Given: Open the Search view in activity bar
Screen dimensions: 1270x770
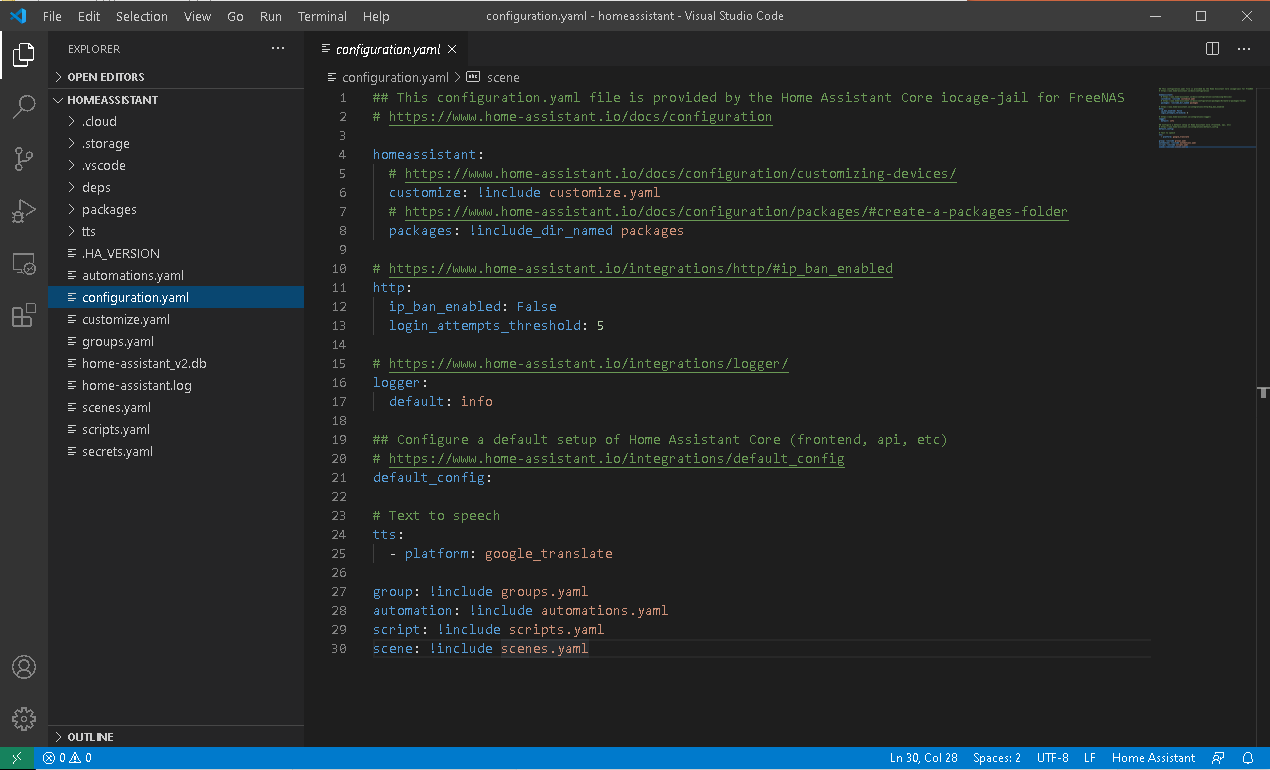Looking at the screenshot, I should pyautogui.click(x=24, y=107).
